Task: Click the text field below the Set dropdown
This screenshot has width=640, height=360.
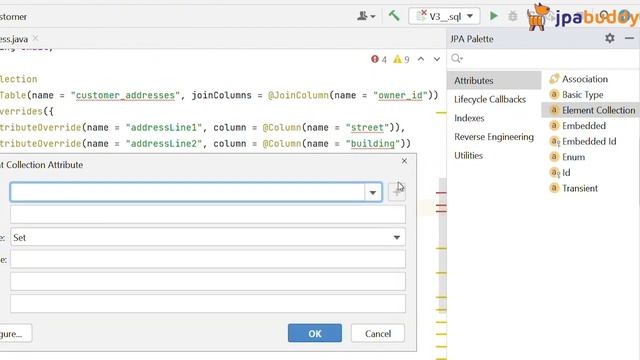Action: tap(208, 259)
